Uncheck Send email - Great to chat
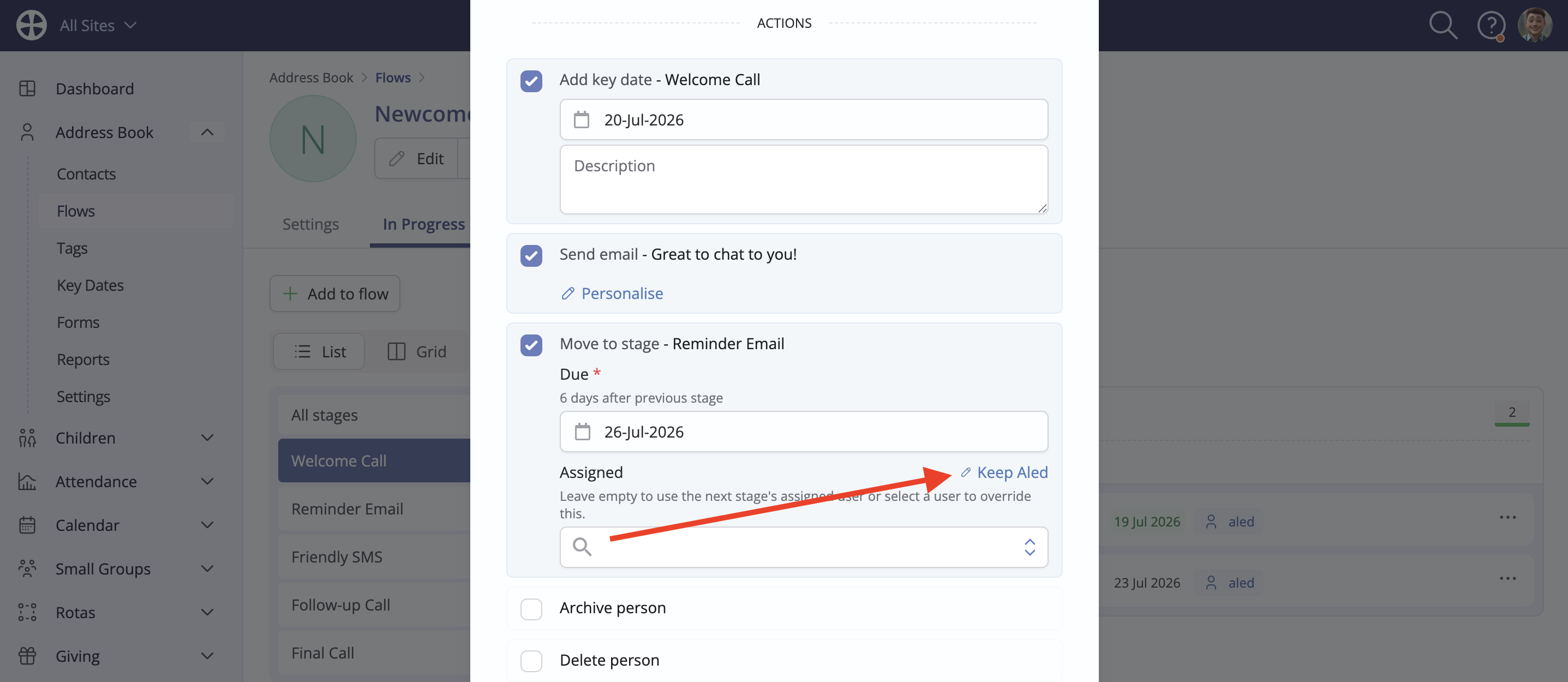 tap(531, 255)
